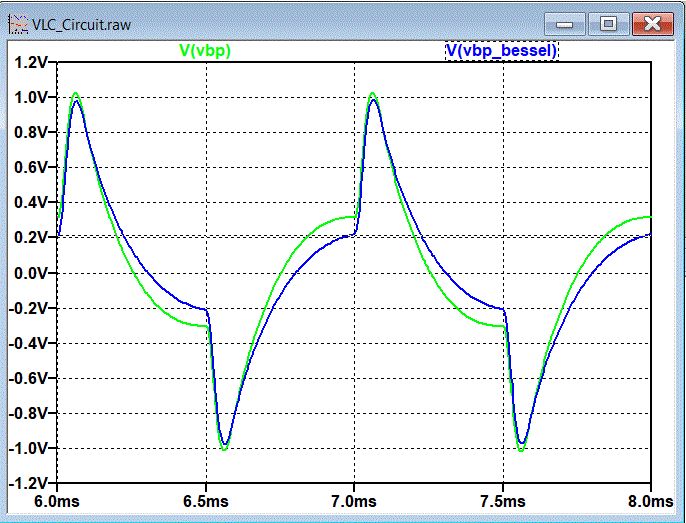Click the 0.6V vertical axis label
Screen dimensions: 686x523
(x=30, y=168)
